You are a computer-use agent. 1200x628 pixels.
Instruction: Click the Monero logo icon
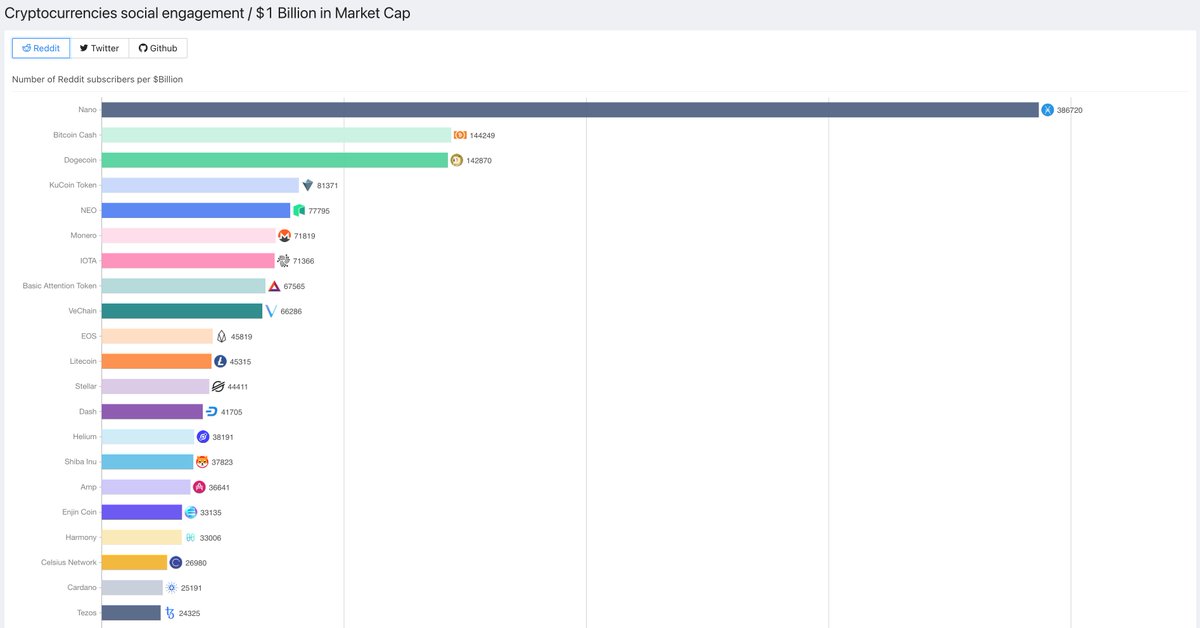click(x=284, y=236)
